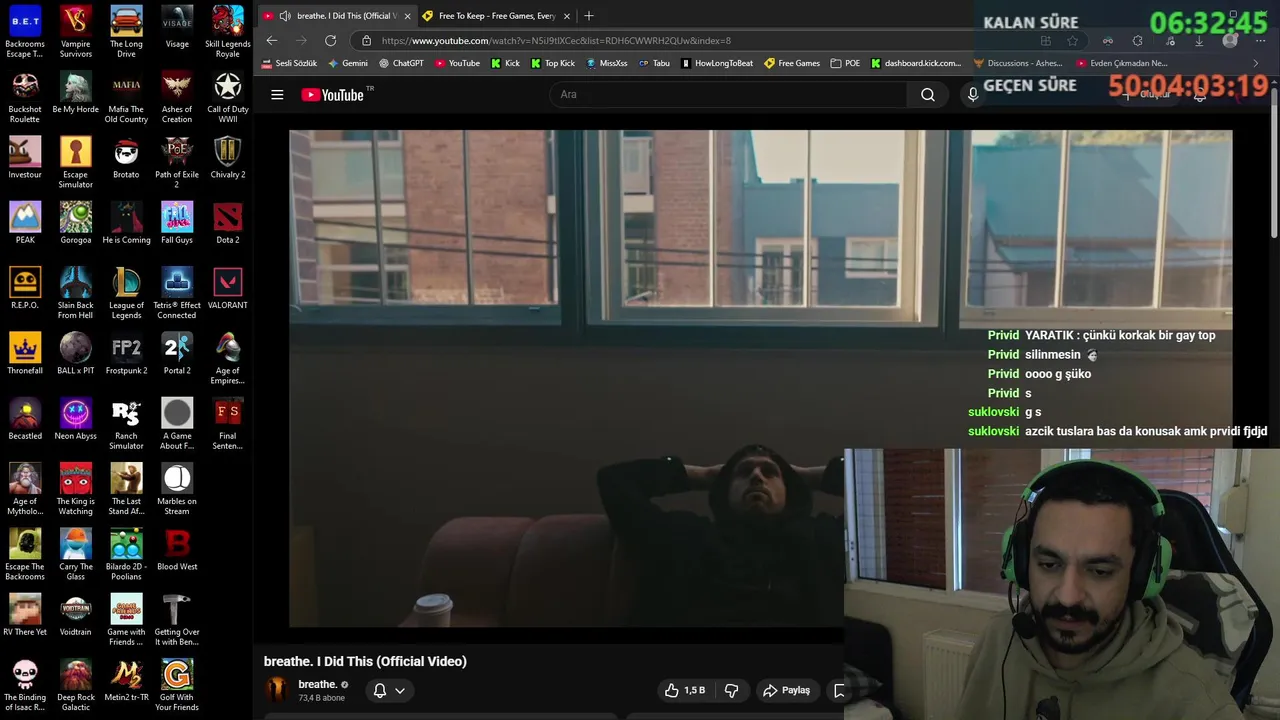Click the Paylaş share button
Screen dimensions: 1280x720
point(787,690)
